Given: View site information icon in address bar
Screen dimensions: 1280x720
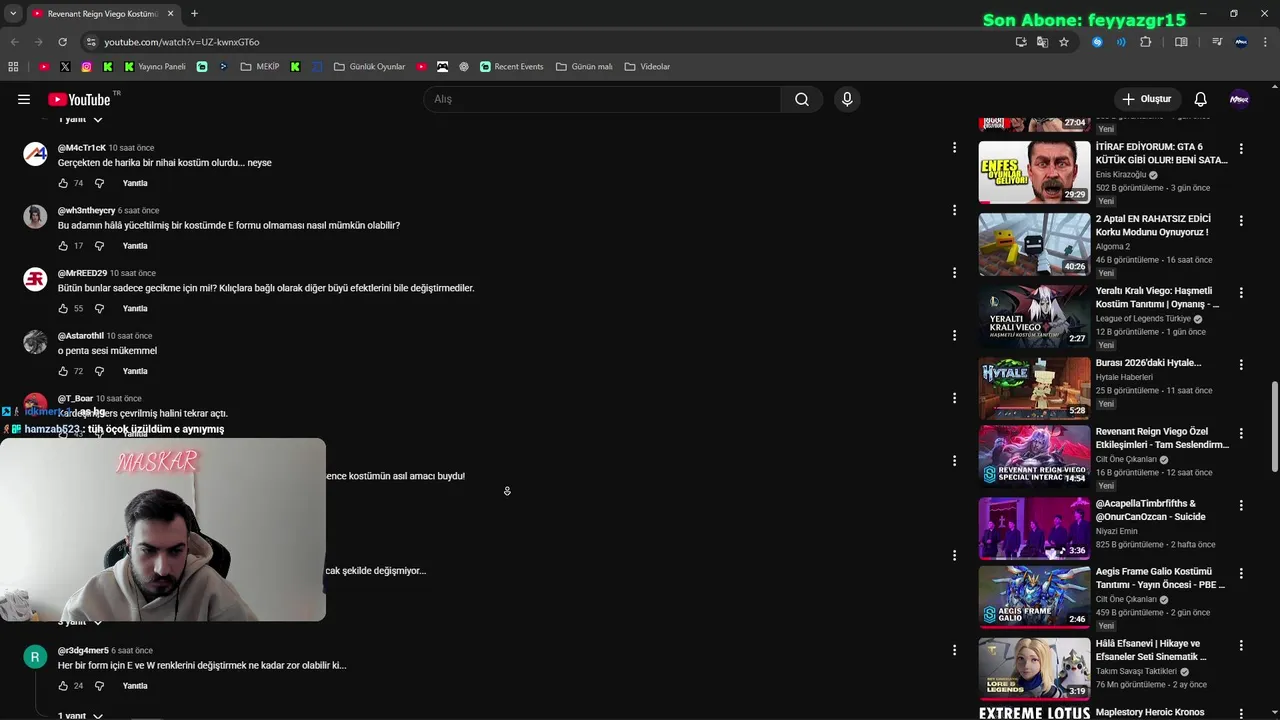Looking at the screenshot, I should click(x=91, y=42).
